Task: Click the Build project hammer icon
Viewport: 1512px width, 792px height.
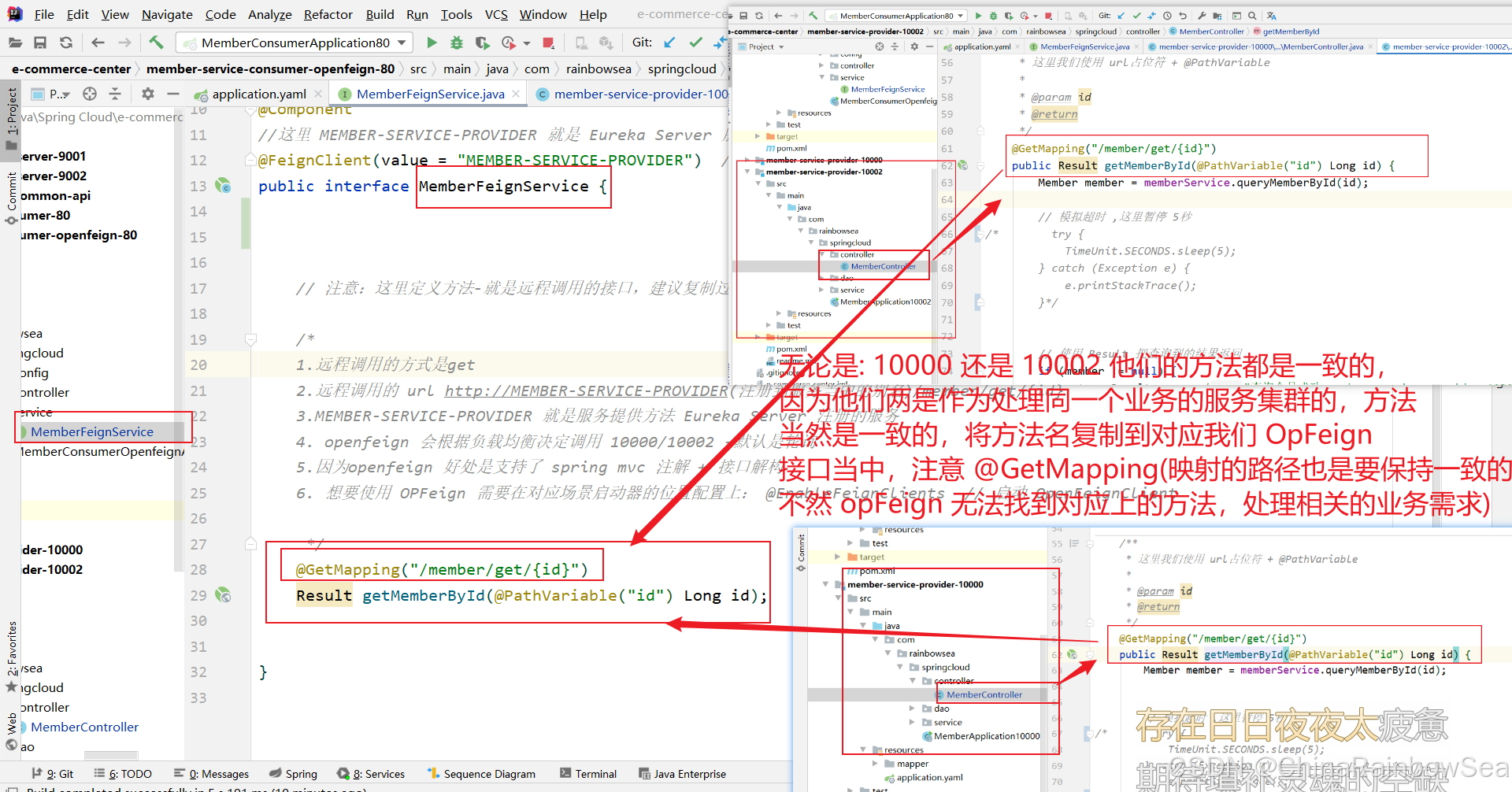Action: pos(156,43)
